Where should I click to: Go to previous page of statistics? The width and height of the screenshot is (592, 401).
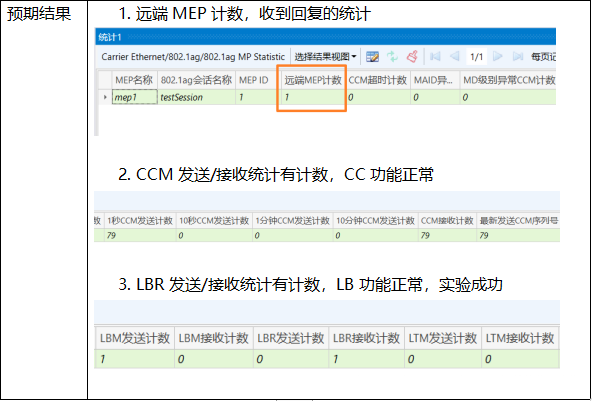[455, 57]
